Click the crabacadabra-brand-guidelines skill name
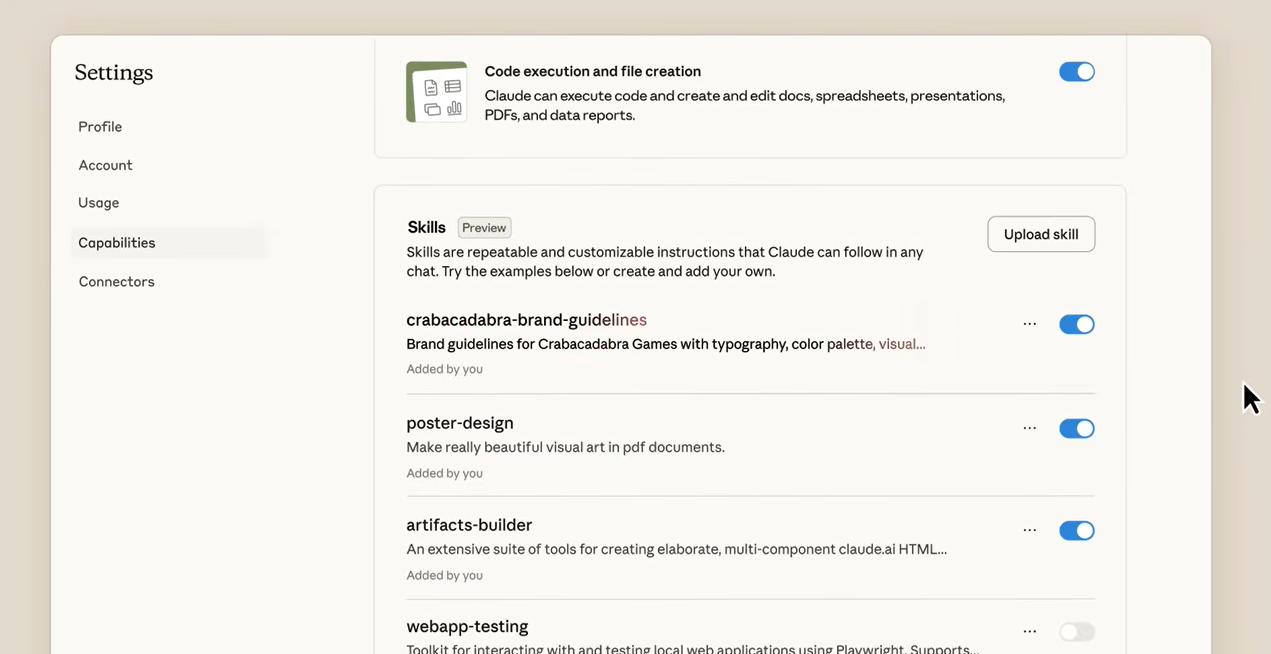Viewport: 1271px width, 654px height. [x=526, y=320]
